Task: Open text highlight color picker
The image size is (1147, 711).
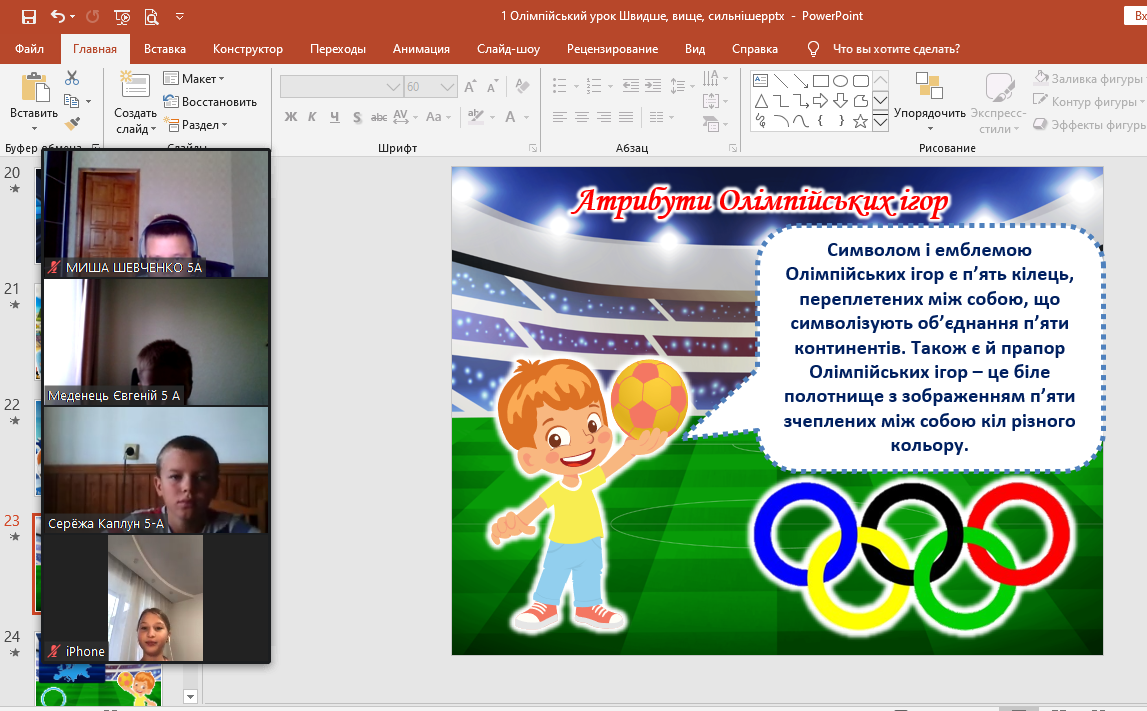Action: click(x=475, y=117)
